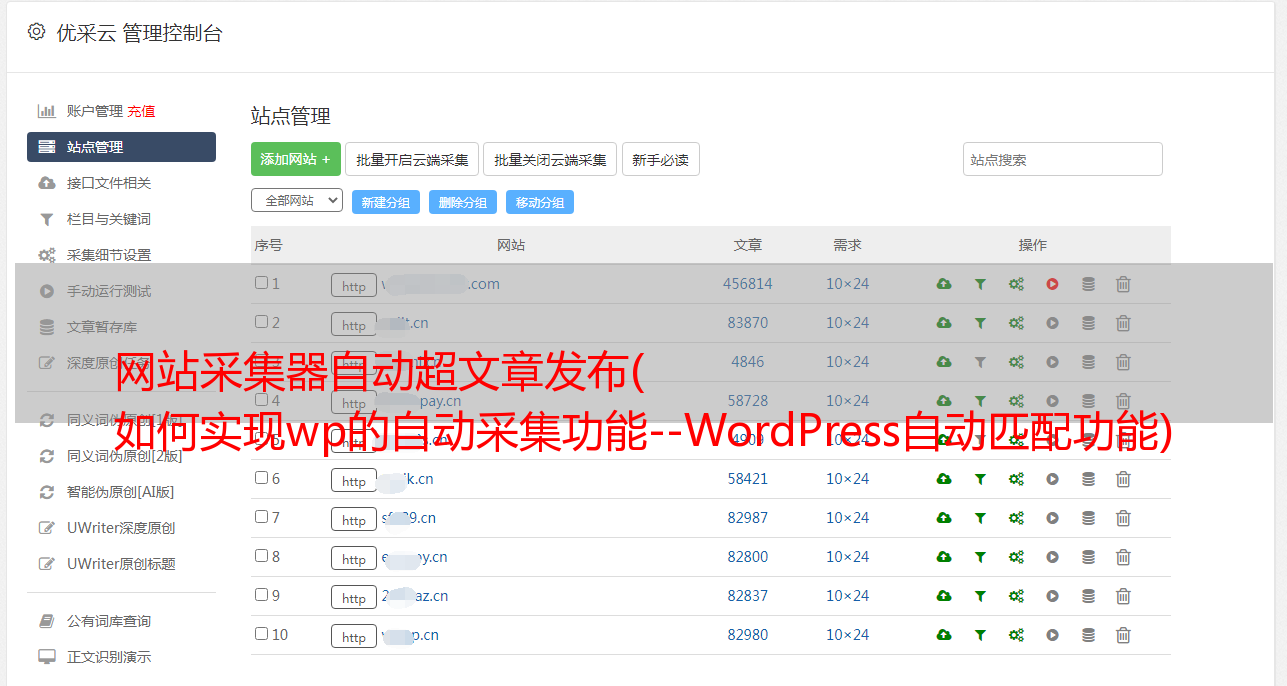Open 账户管理 in the sidebar
The width and height of the screenshot is (1287, 686).
point(94,111)
